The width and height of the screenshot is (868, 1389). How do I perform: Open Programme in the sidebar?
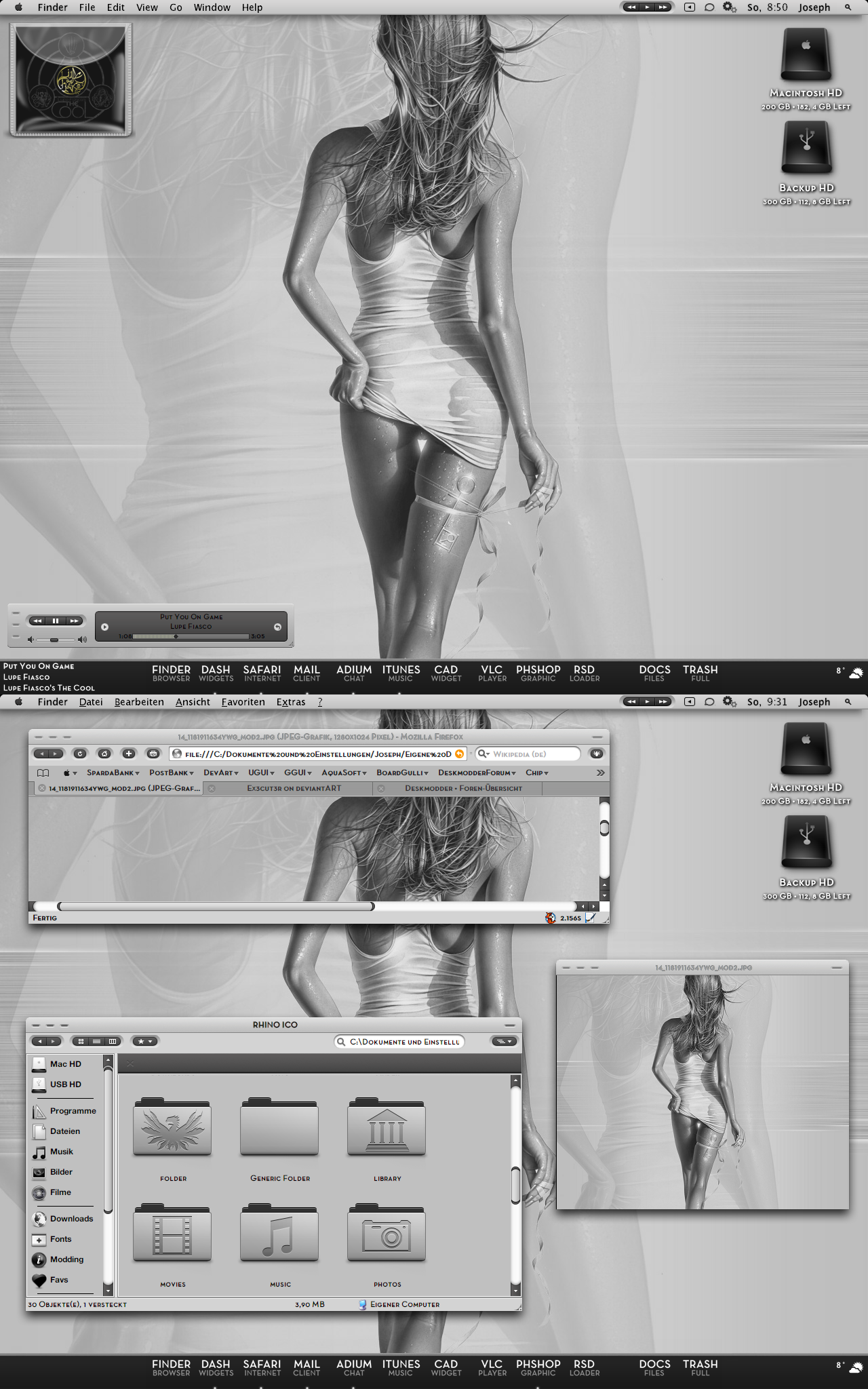click(64, 1111)
